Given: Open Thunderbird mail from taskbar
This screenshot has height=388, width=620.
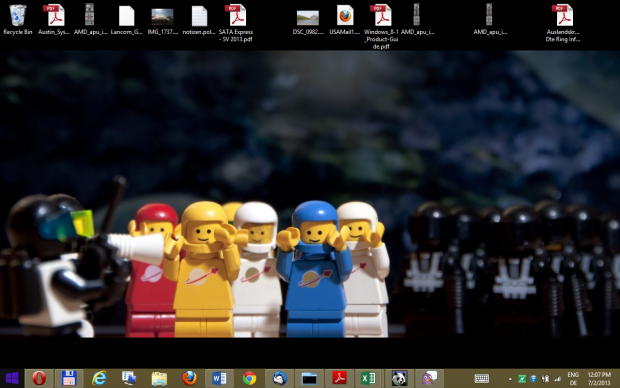Looking at the screenshot, I should point(279,379).
